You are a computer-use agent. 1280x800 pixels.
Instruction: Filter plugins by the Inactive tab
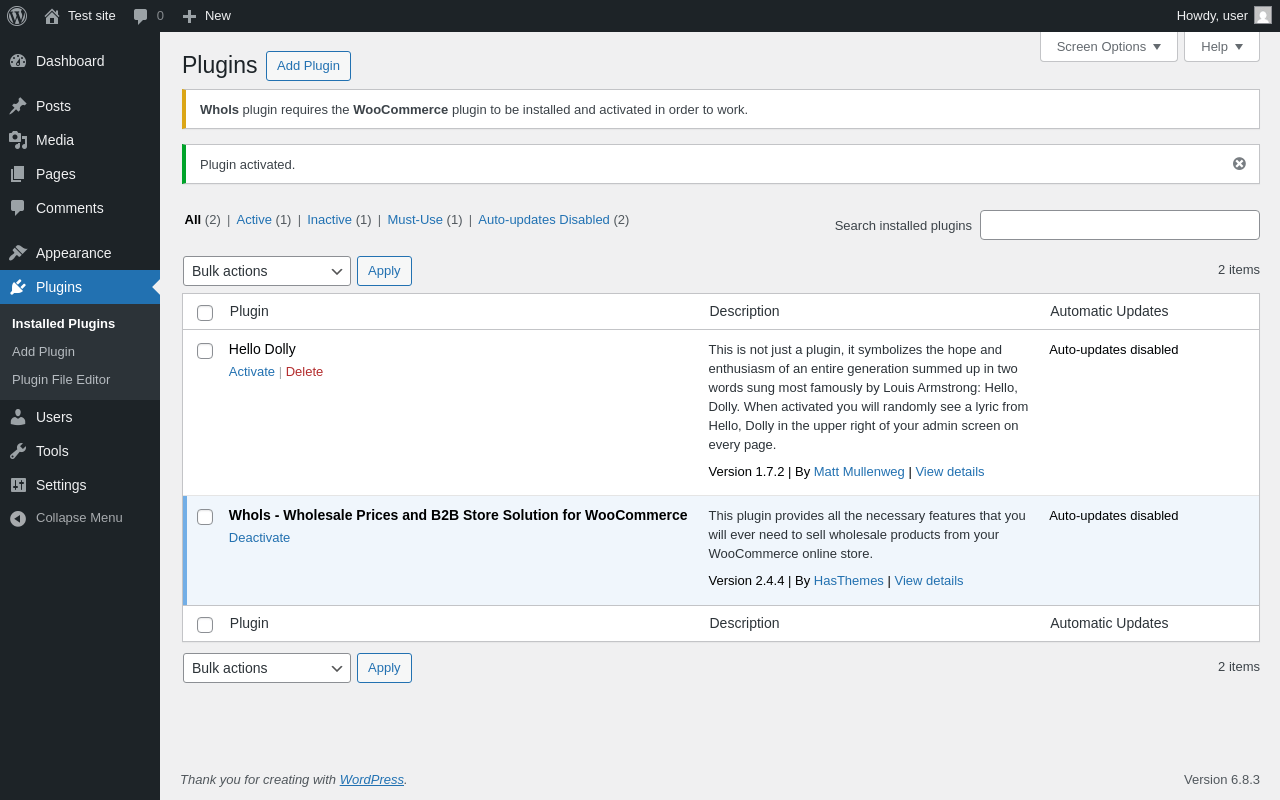coord(329,220)
